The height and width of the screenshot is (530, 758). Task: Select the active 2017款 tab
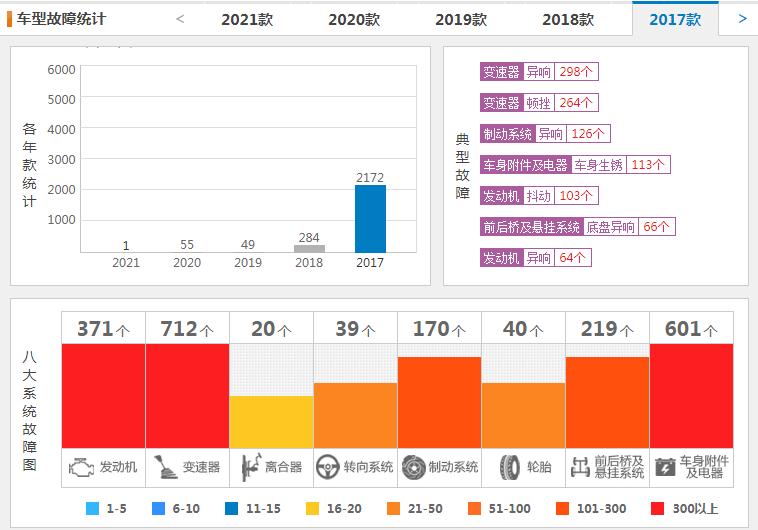pyautogui.click(x=675, y=19)
